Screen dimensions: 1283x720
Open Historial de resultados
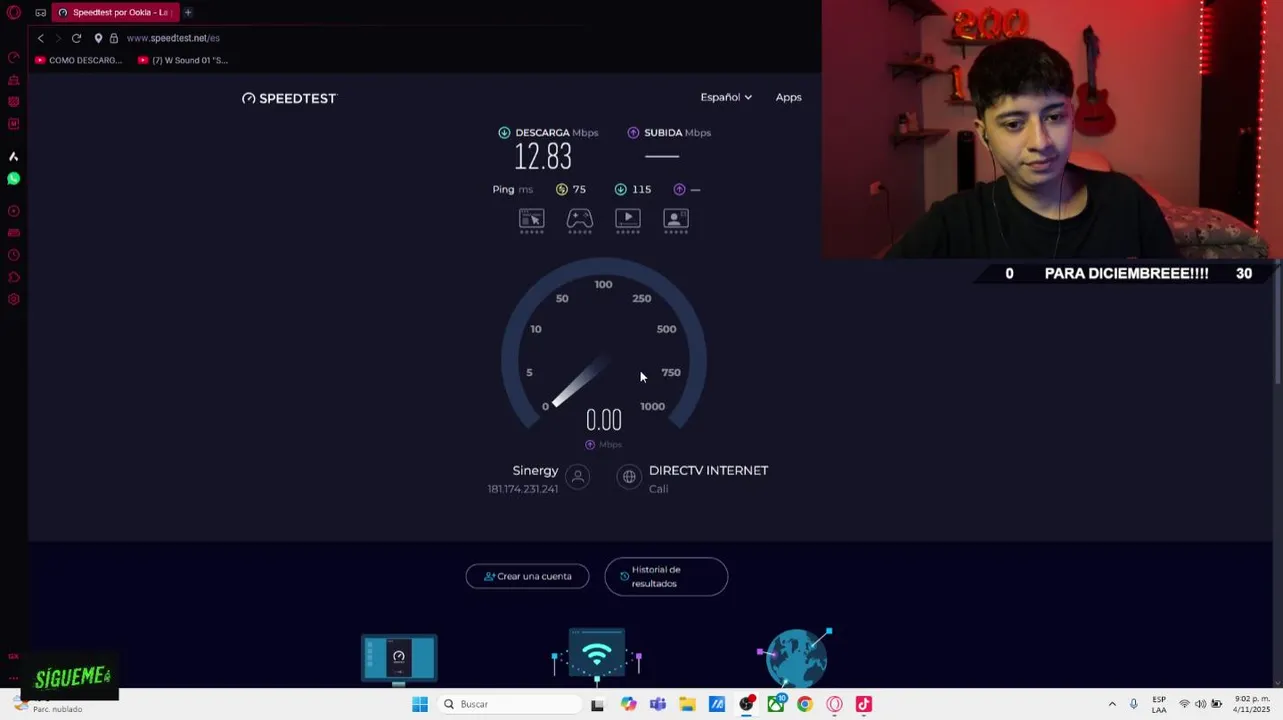pyautogui.click(x=666, y=576)
